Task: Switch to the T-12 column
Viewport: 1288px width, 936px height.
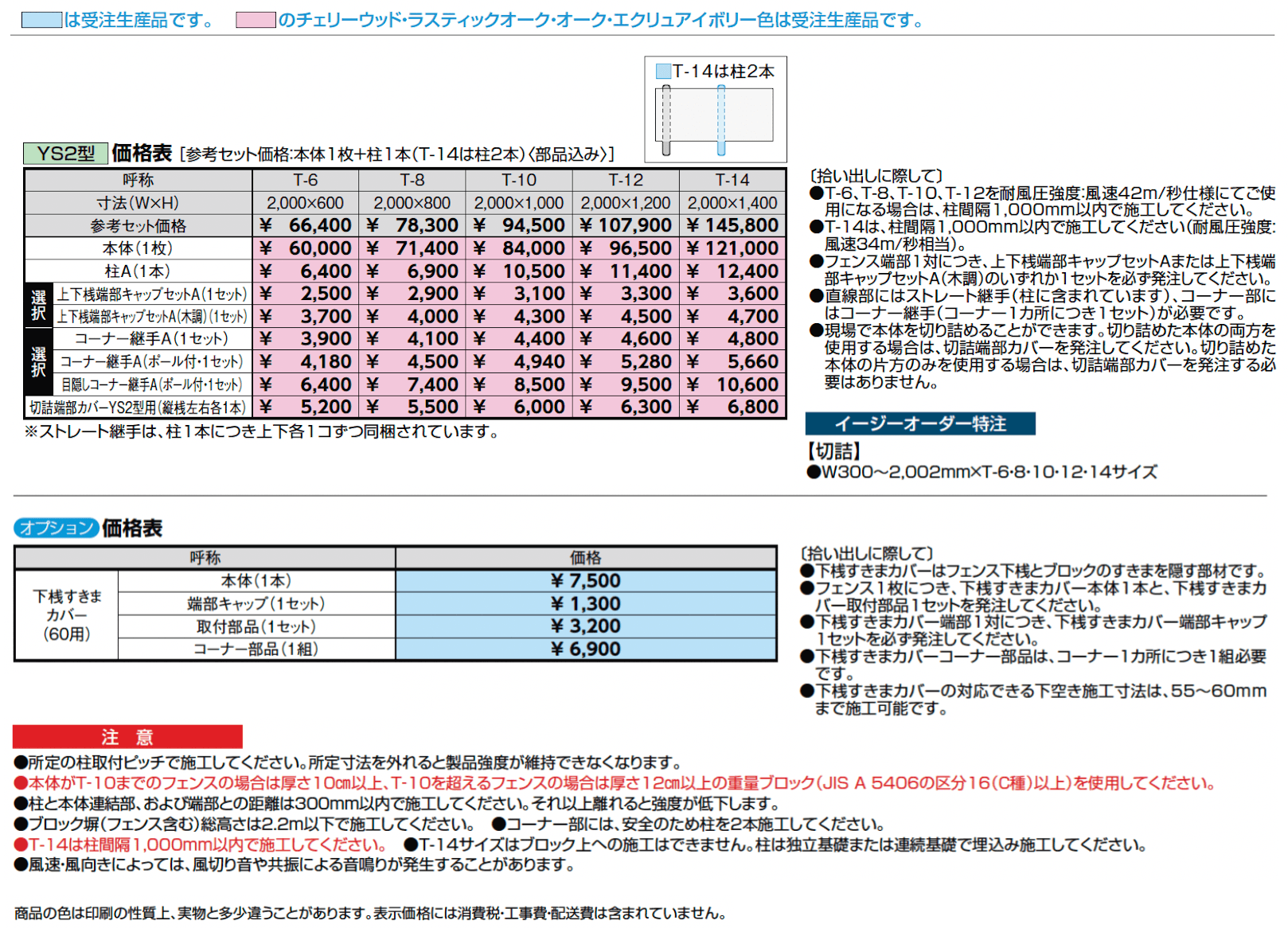Action: click(x=625, y=180)
